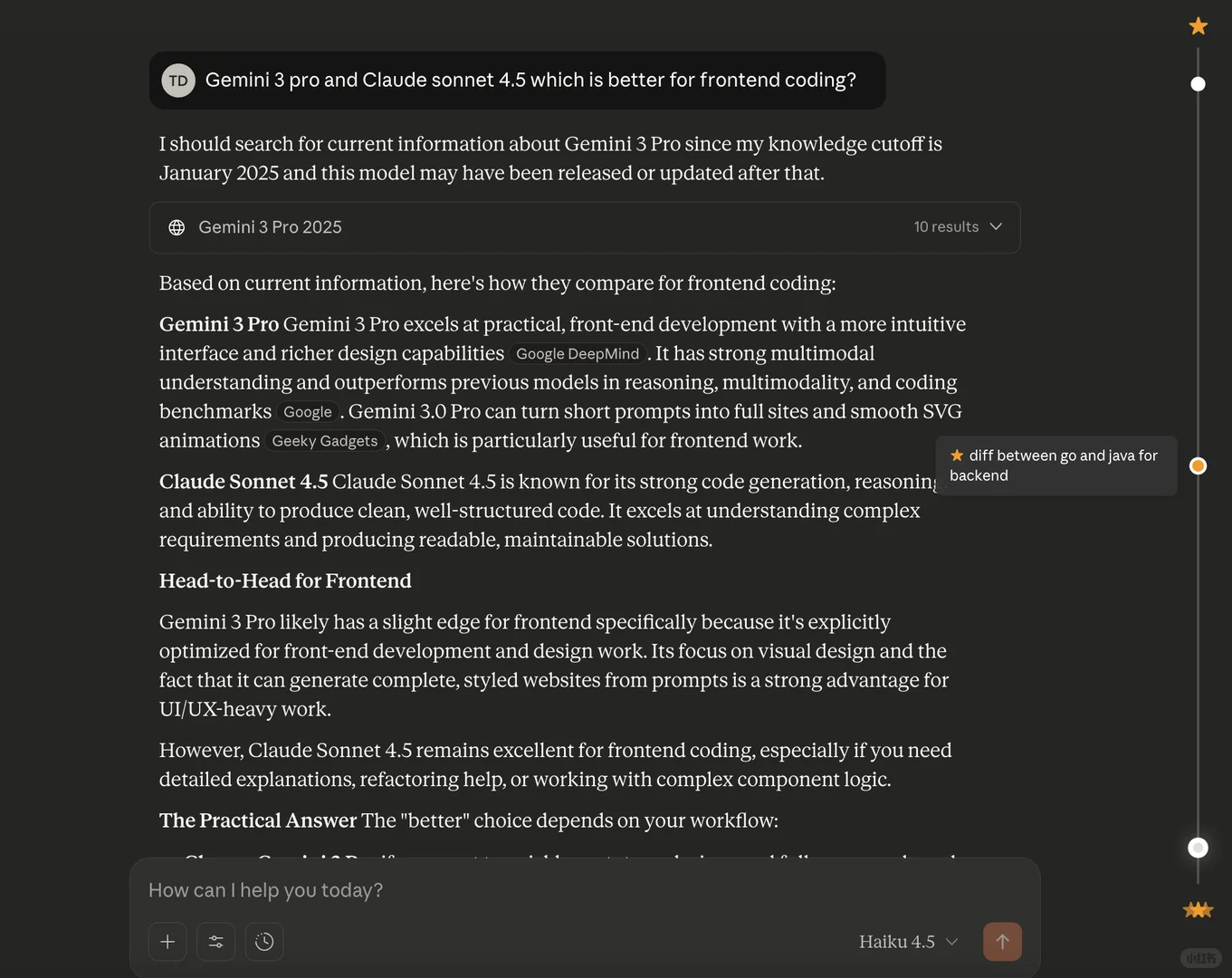Click the Google source citation chip

pyautogui.click(x=308, y=412)
